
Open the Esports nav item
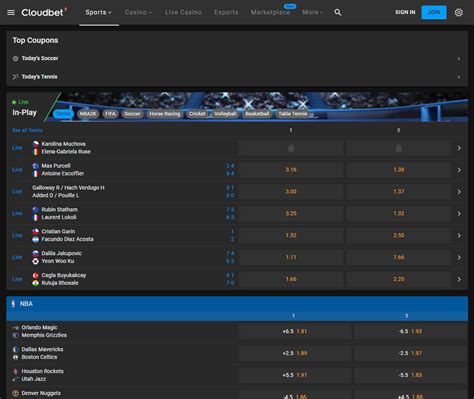click(226, 13)
